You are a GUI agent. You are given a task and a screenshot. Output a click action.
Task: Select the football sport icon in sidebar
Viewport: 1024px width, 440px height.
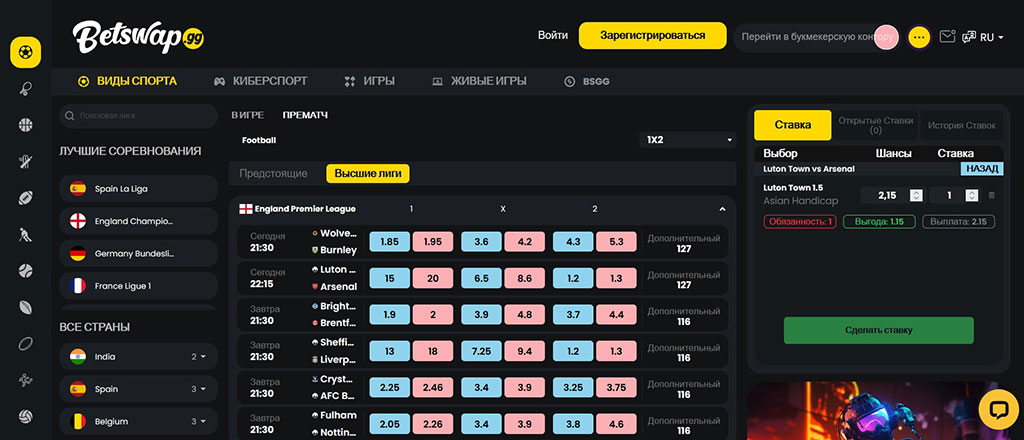click(x=25, y=52)
